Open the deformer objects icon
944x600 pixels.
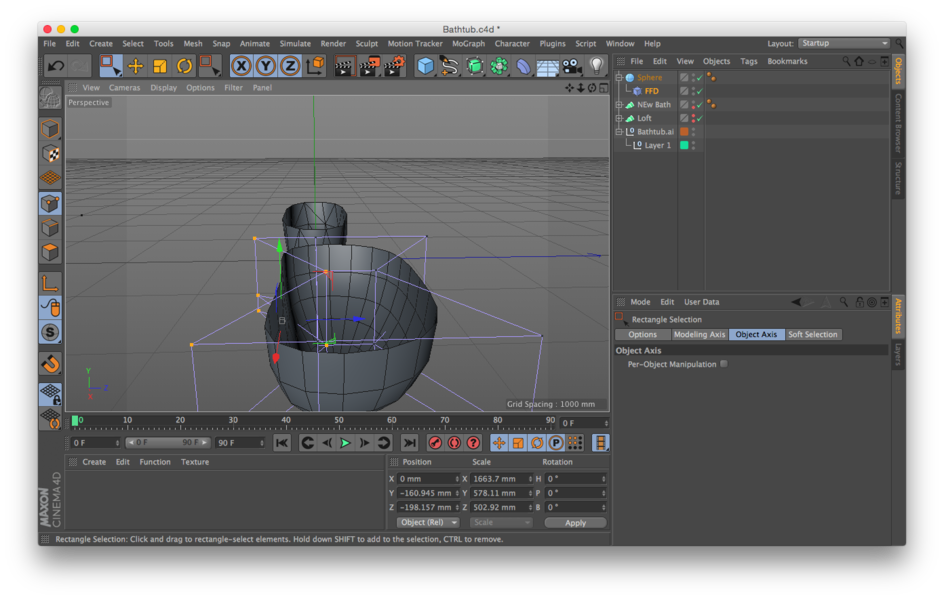click(x=523, y=66)
